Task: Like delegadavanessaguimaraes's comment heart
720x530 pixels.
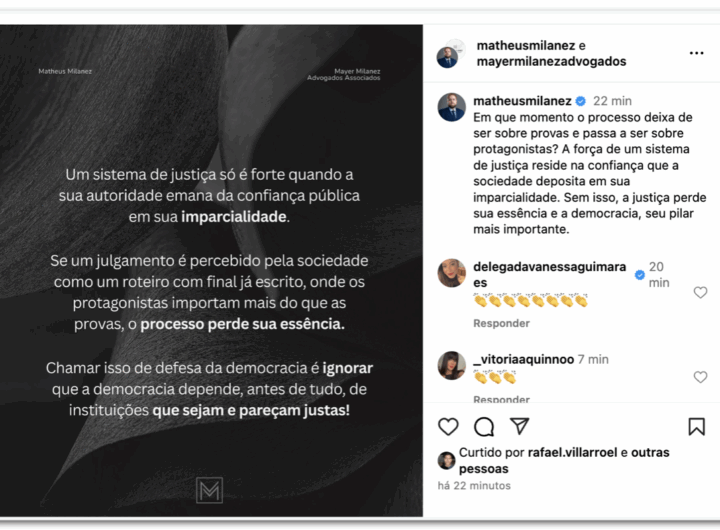Action: coord(700,292)
